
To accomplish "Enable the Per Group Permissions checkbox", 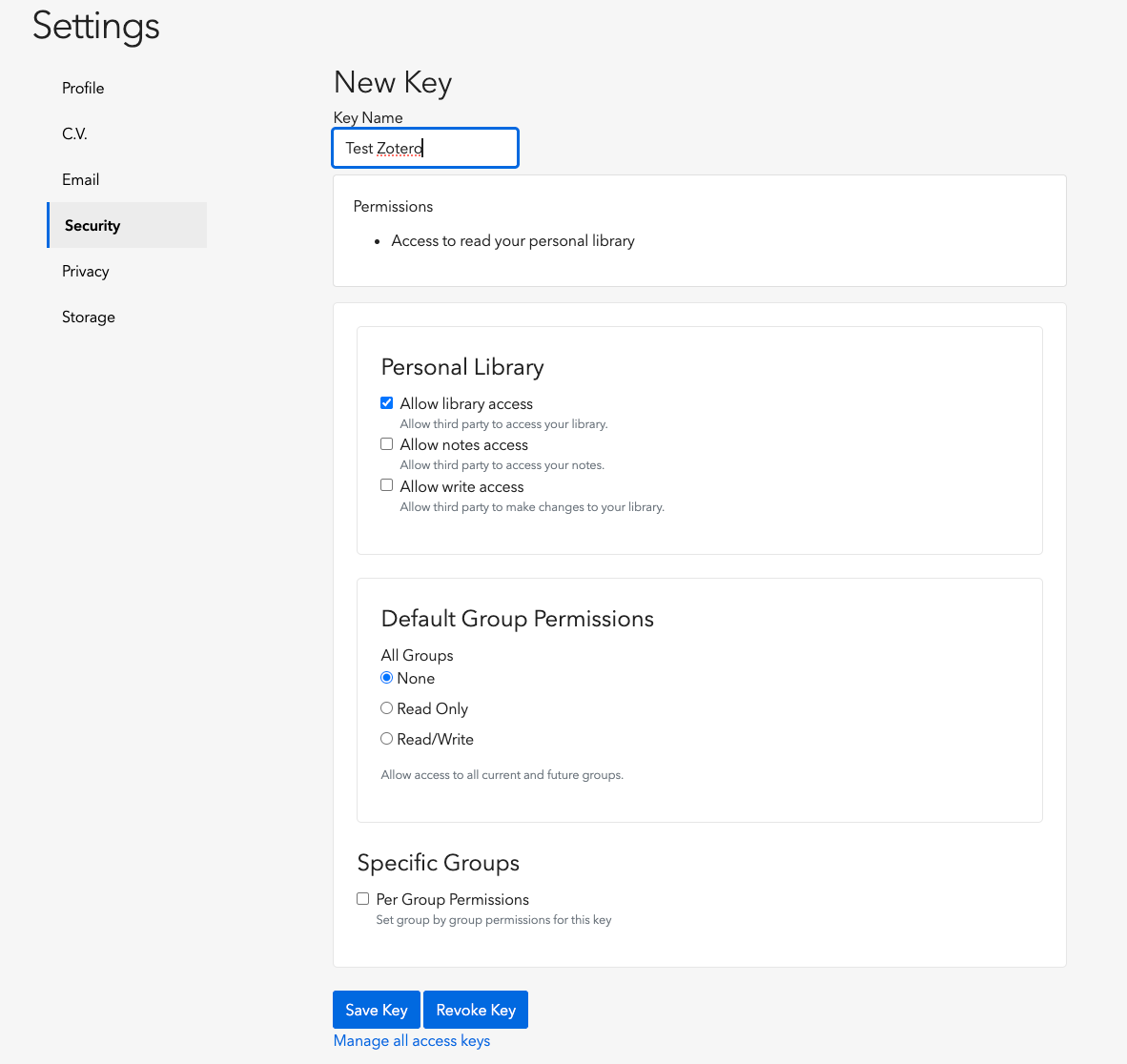I will pos(363,899).
